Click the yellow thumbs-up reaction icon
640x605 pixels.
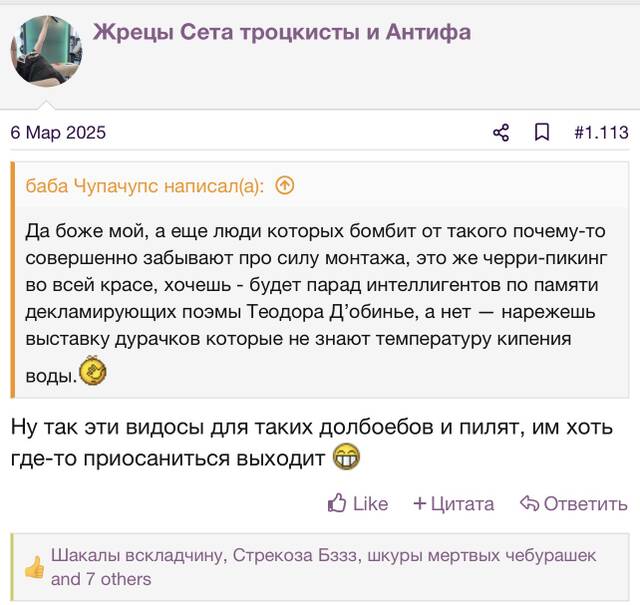34,567
